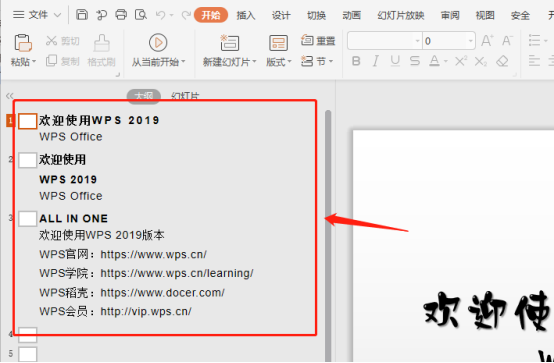Image resolution: width=554 pixels, height=363 pixels.
Task: Select the 开始 ribbon tab
Action: pyautogui.click(x=211, y=15)
